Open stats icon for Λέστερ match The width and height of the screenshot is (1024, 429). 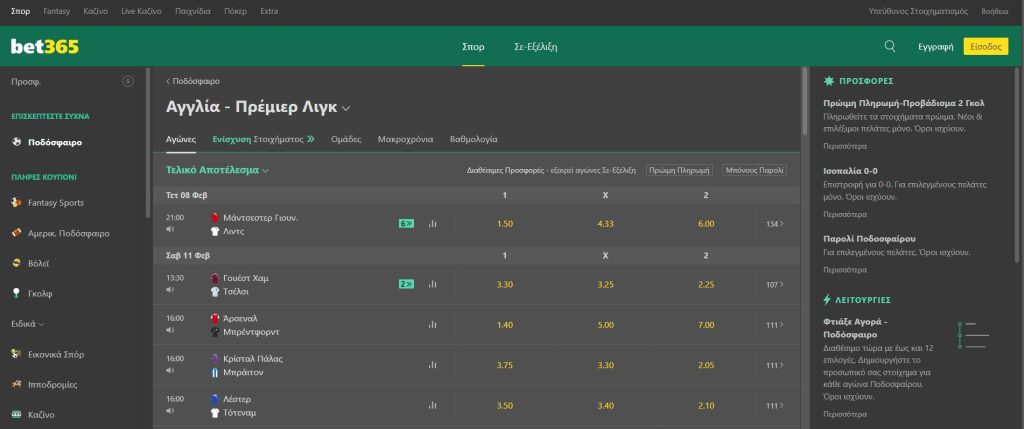(x=432, y=405)
